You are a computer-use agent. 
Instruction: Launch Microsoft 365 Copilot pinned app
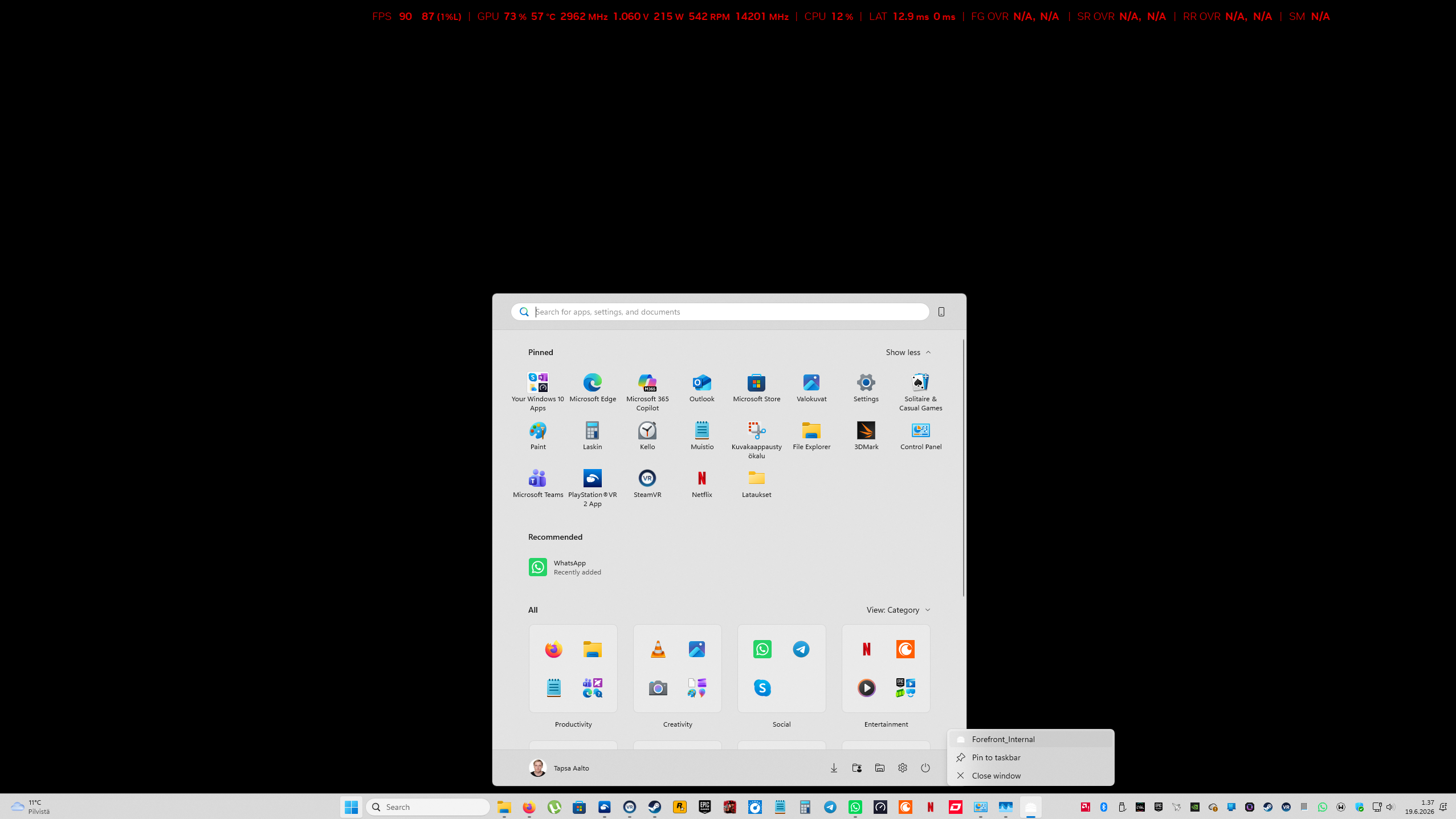647,392
